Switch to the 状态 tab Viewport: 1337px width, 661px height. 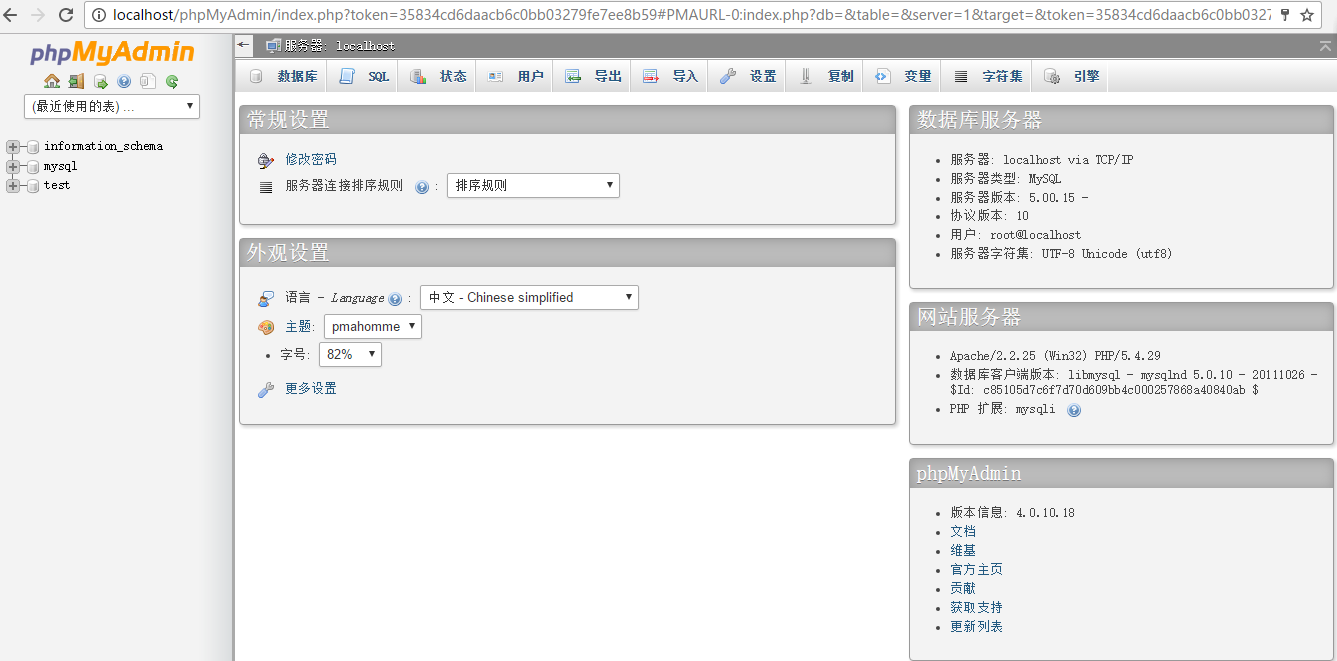438,76
